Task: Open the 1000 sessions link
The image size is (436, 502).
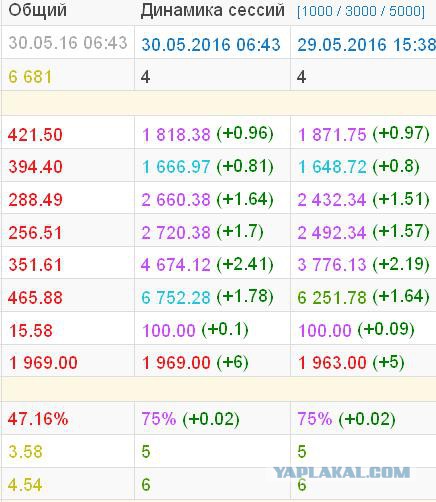Action: (317, 12)
